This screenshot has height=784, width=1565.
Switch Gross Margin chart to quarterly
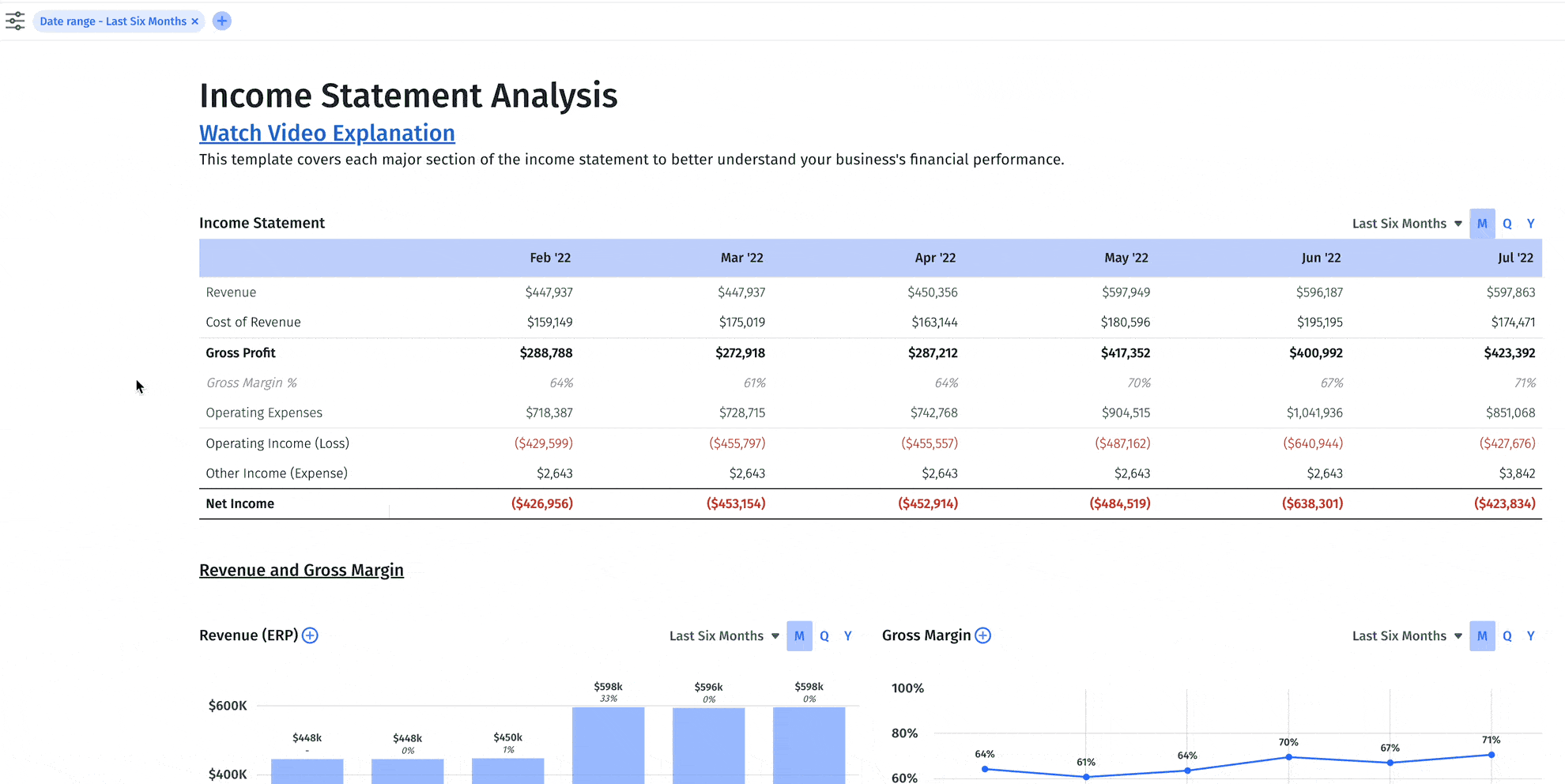pos(1507,636)
